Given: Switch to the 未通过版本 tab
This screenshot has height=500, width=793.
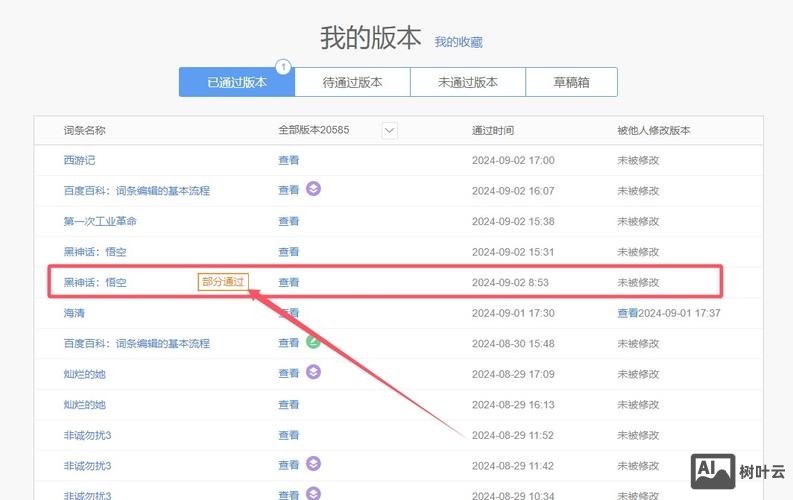Looking at the screenshot, I should click(x=468, y=82).
